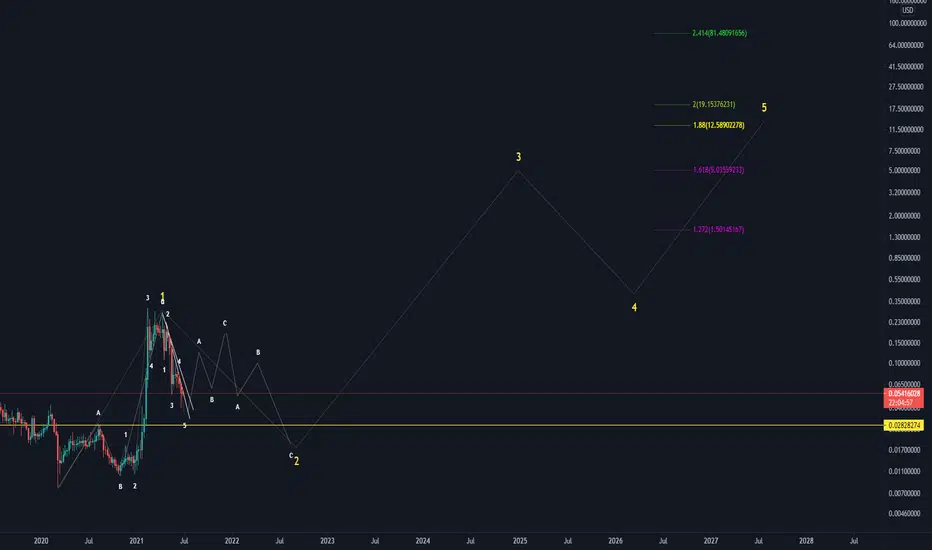Click 2025 on the time axis

point(520,541)
